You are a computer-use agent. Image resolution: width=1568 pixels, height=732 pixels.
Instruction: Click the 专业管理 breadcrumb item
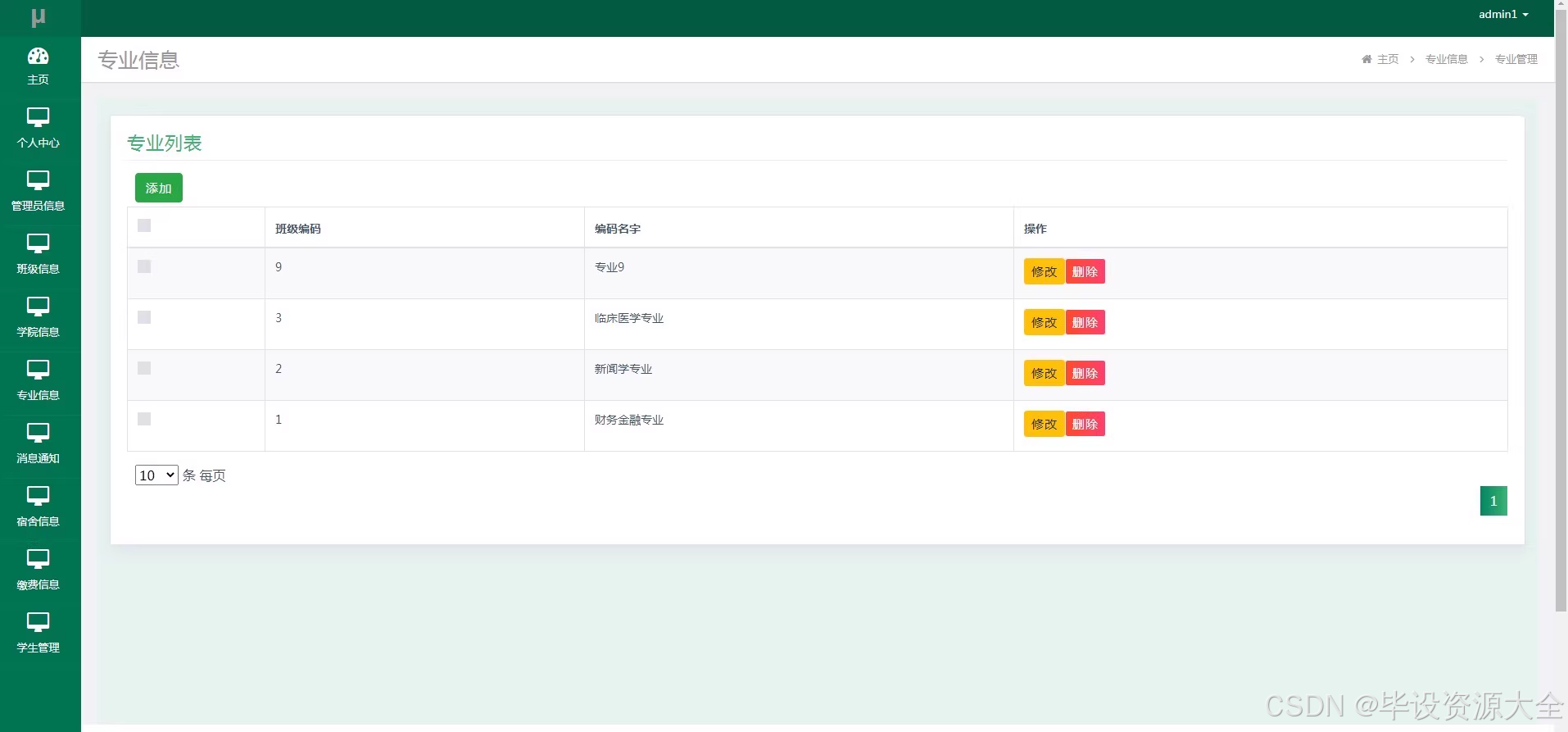click(1516, 59)
